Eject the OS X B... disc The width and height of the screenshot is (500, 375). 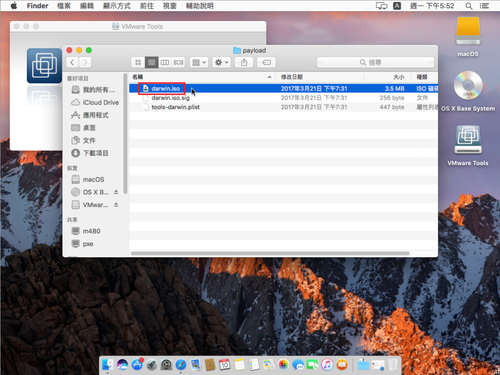(x=116, y=192)
